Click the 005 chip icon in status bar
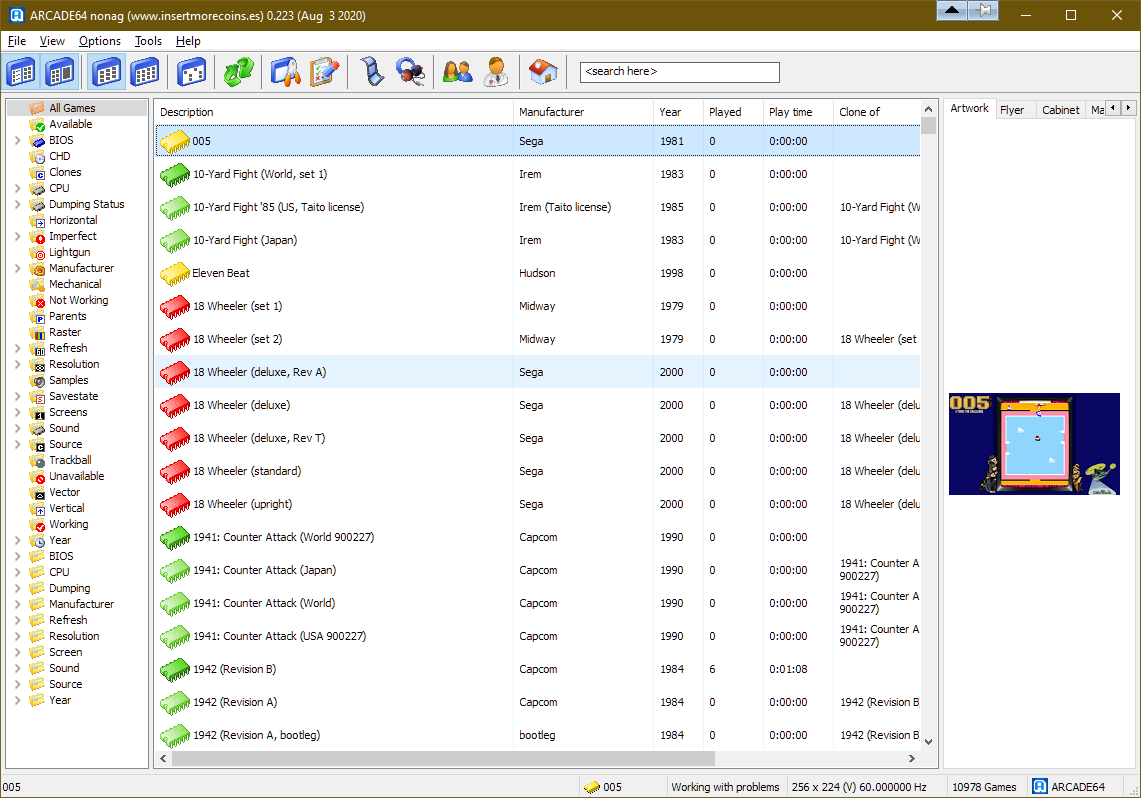1141x798 pixels. 592,787
